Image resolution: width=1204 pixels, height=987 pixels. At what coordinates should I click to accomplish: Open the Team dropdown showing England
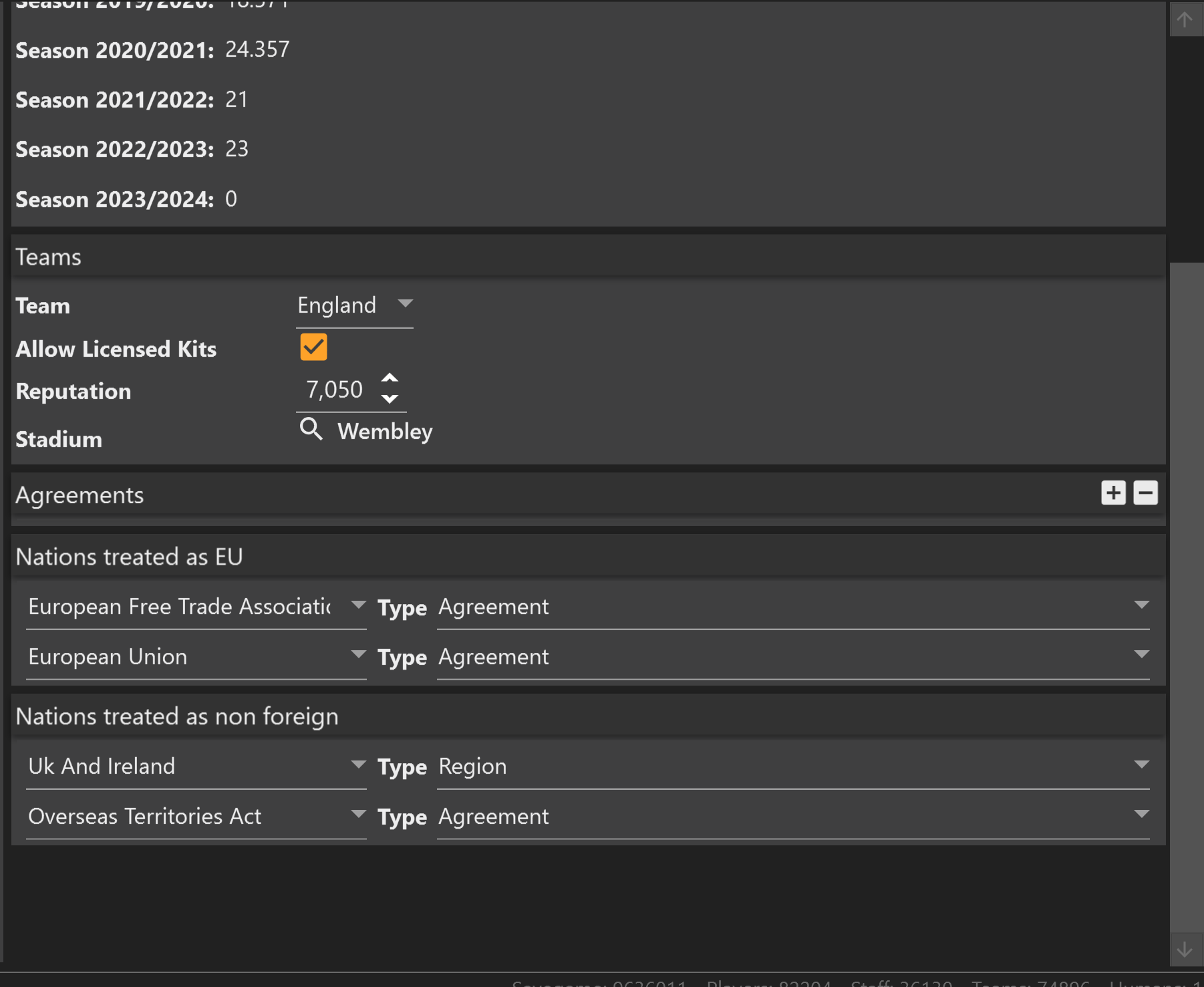pyautogui.click(x=355, y=305)
